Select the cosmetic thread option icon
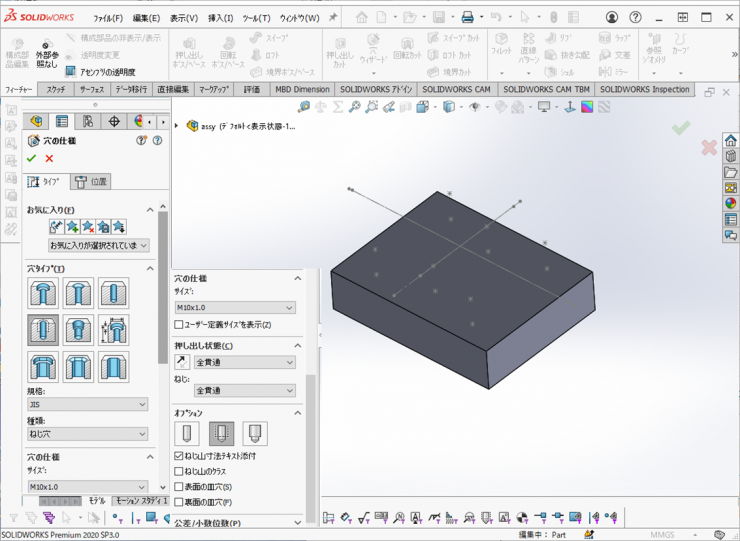740x541 pixels. tap(220, 433)
